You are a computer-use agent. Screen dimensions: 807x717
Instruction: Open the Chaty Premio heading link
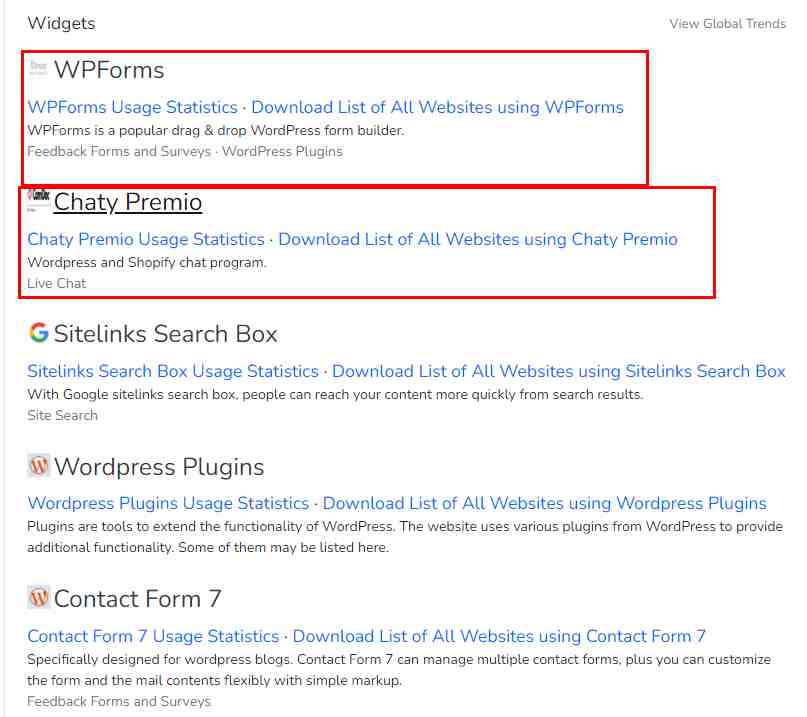(128, 202)
